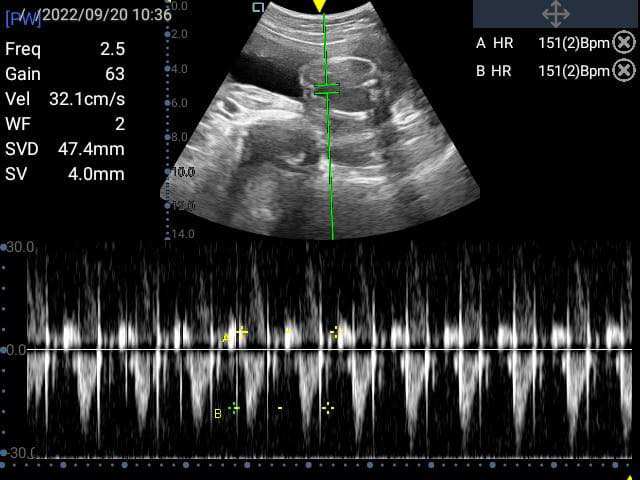Click the A HR 151(2)Bpm result row

point(543,42)
